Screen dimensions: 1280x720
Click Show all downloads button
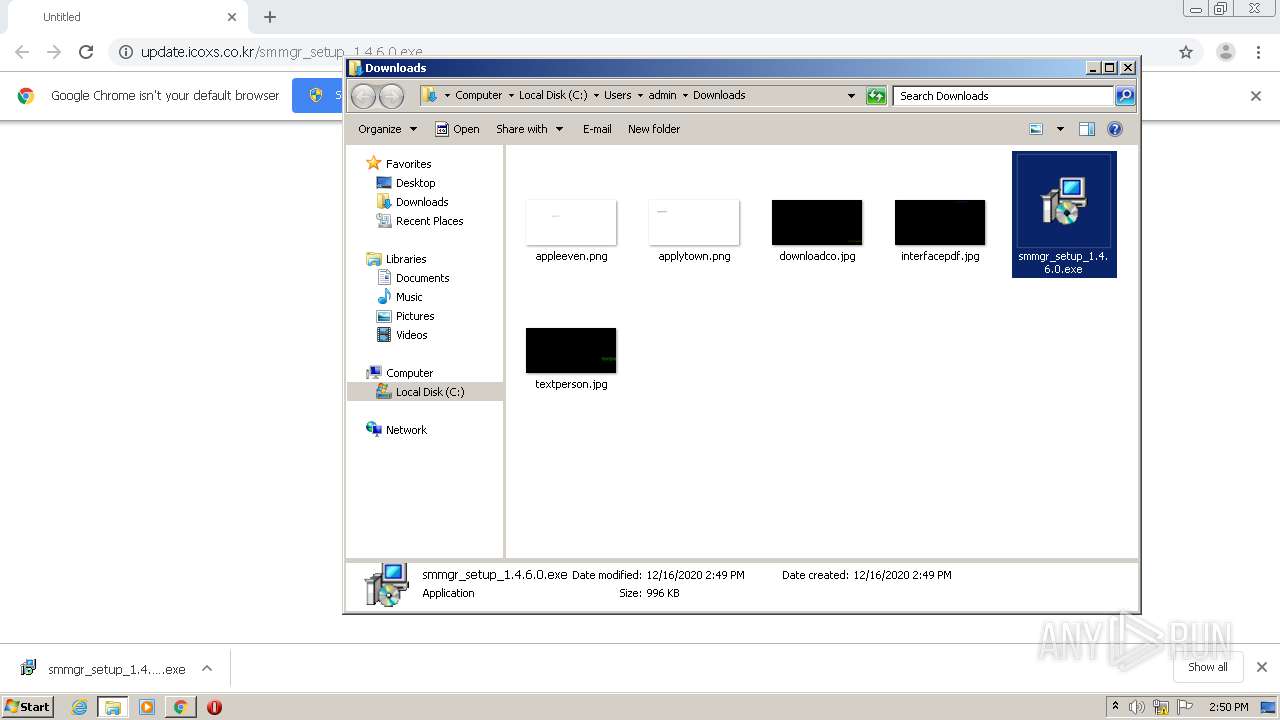1208,667
